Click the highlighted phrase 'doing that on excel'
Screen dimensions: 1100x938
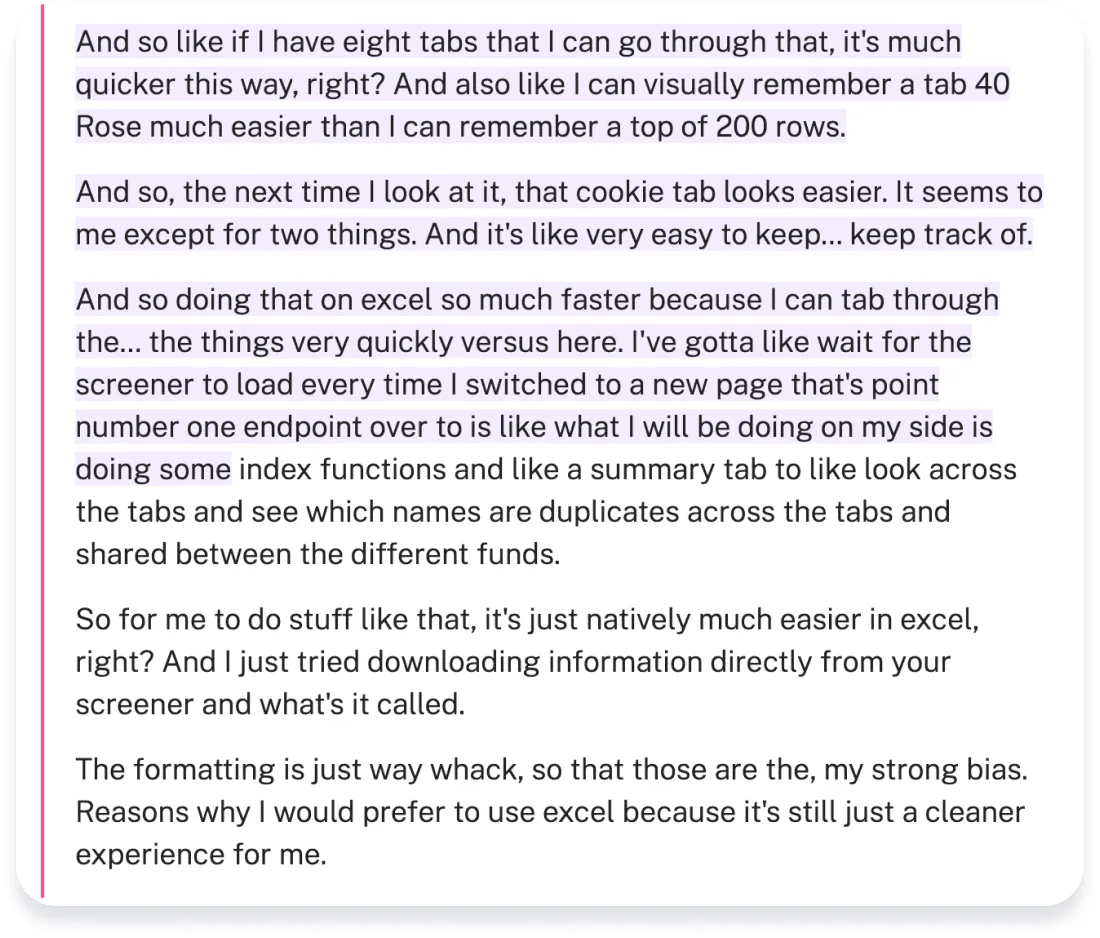[x=303, y=300]
